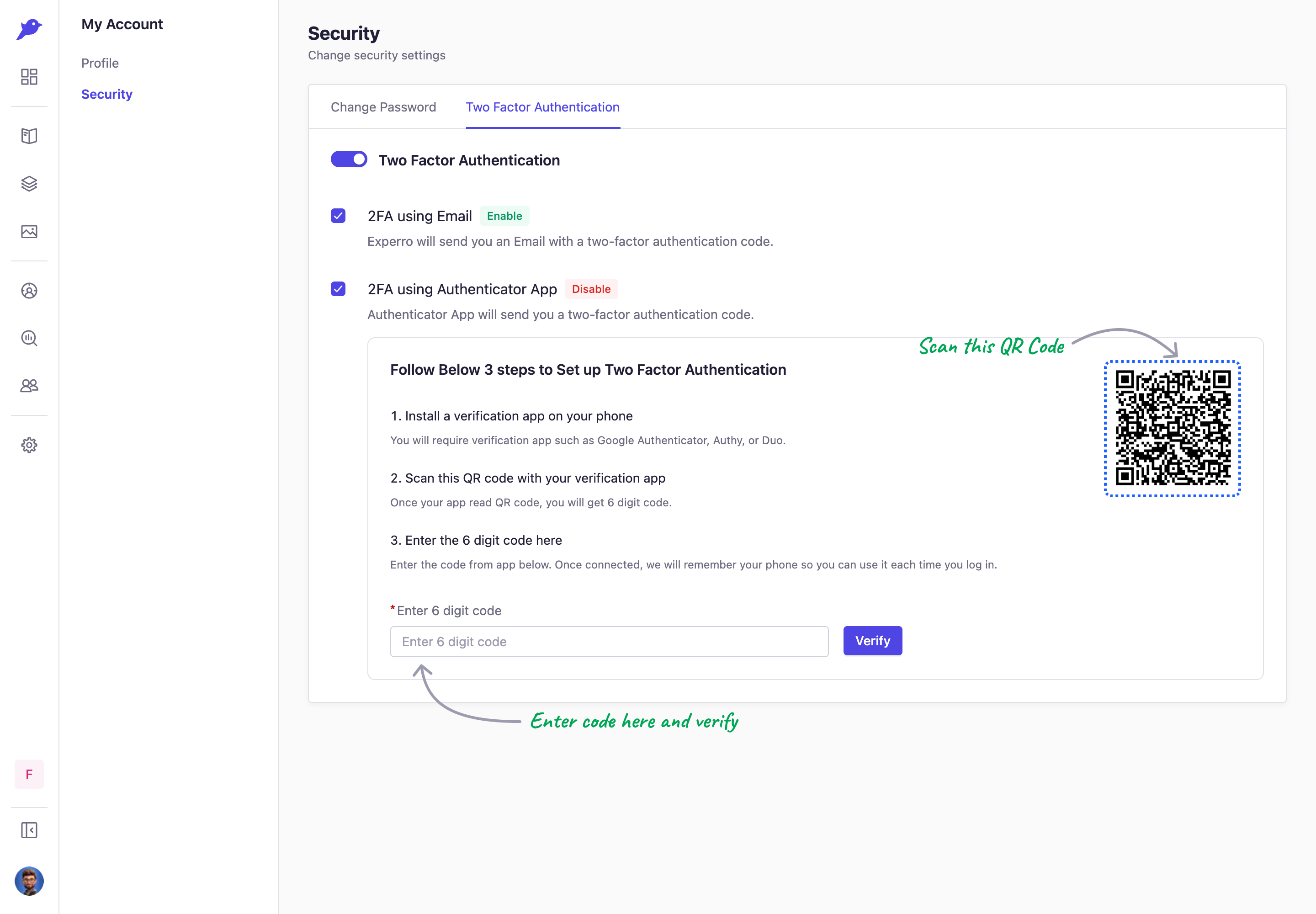Open the user circle icon in sidebar
1316x914 pixels.
tap(29, 291)
